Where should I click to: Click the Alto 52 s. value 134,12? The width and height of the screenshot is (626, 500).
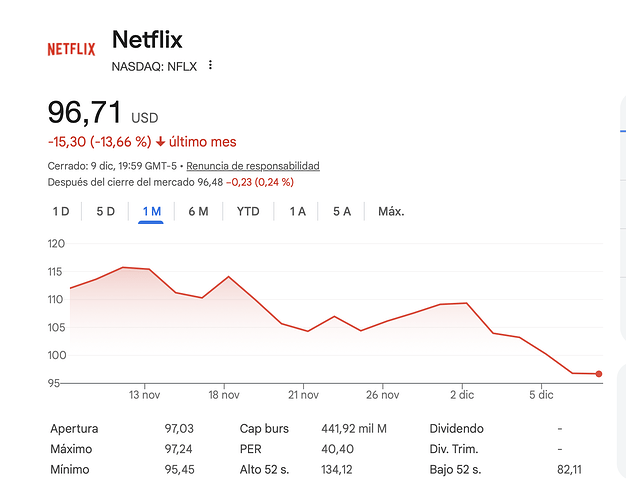click(x=337, y=469)
